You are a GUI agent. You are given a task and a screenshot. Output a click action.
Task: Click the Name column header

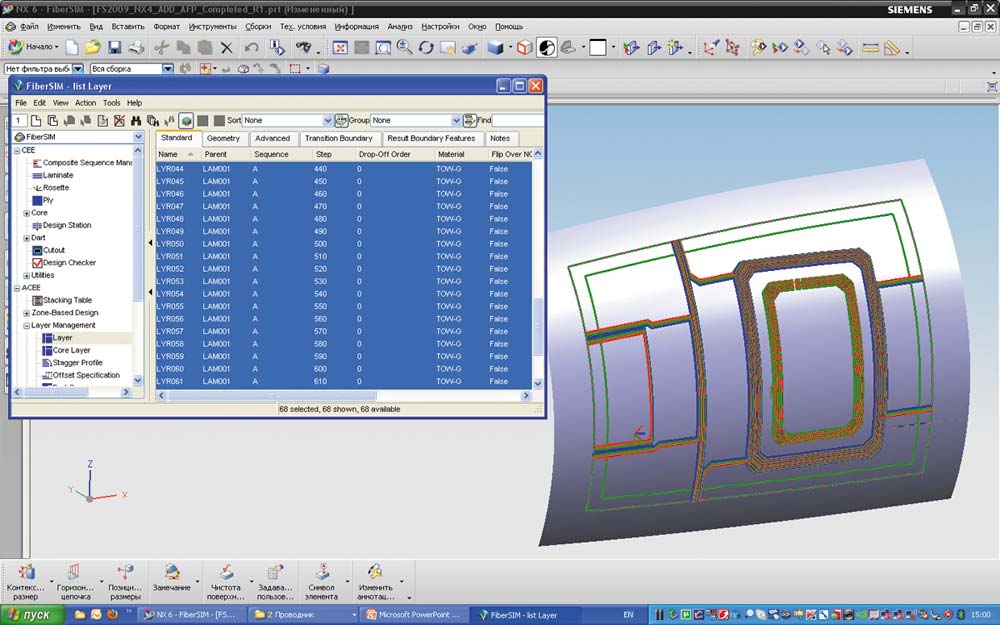click(178, 154)
